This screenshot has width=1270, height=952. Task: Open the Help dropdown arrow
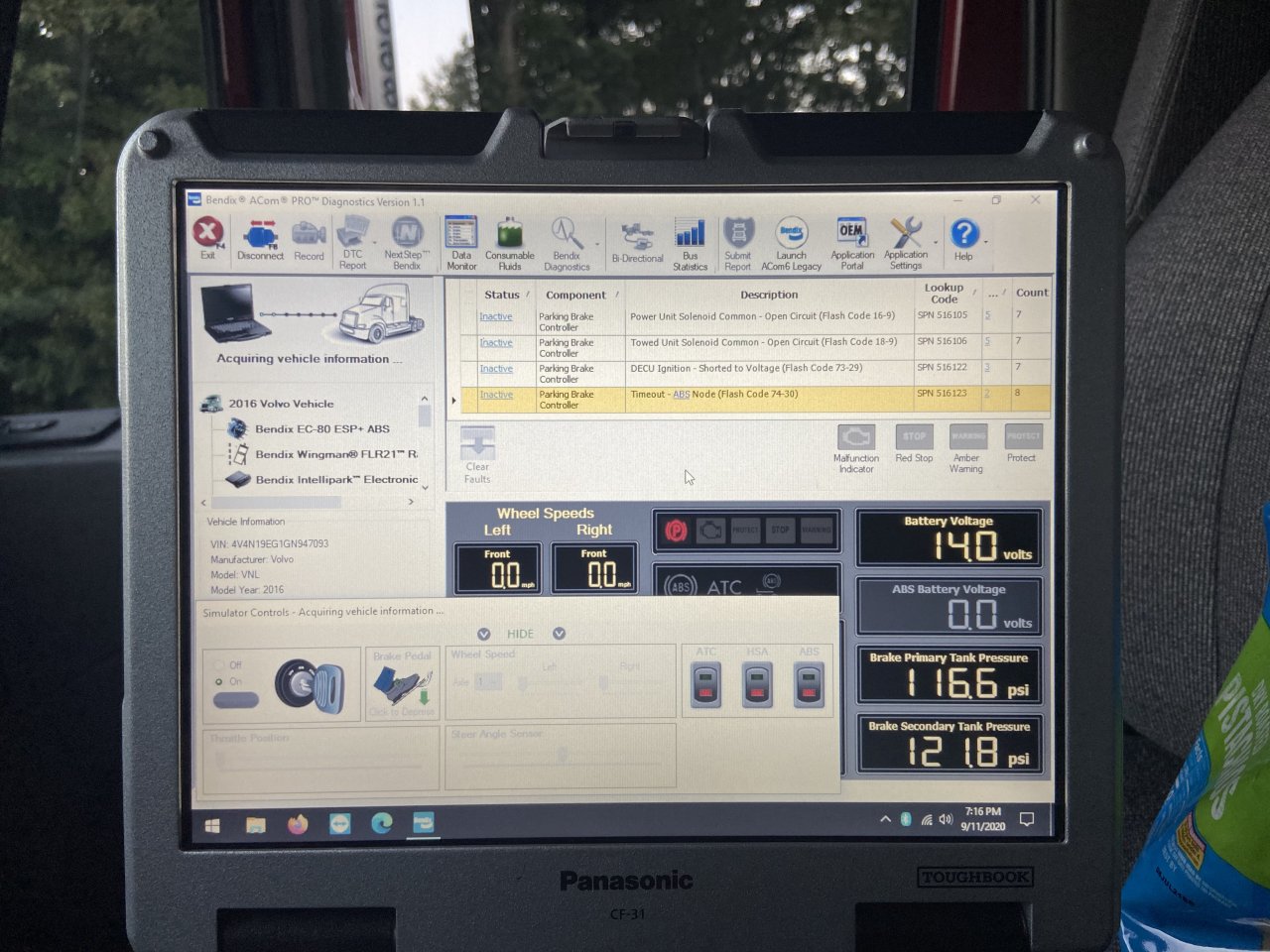[985, 241]
